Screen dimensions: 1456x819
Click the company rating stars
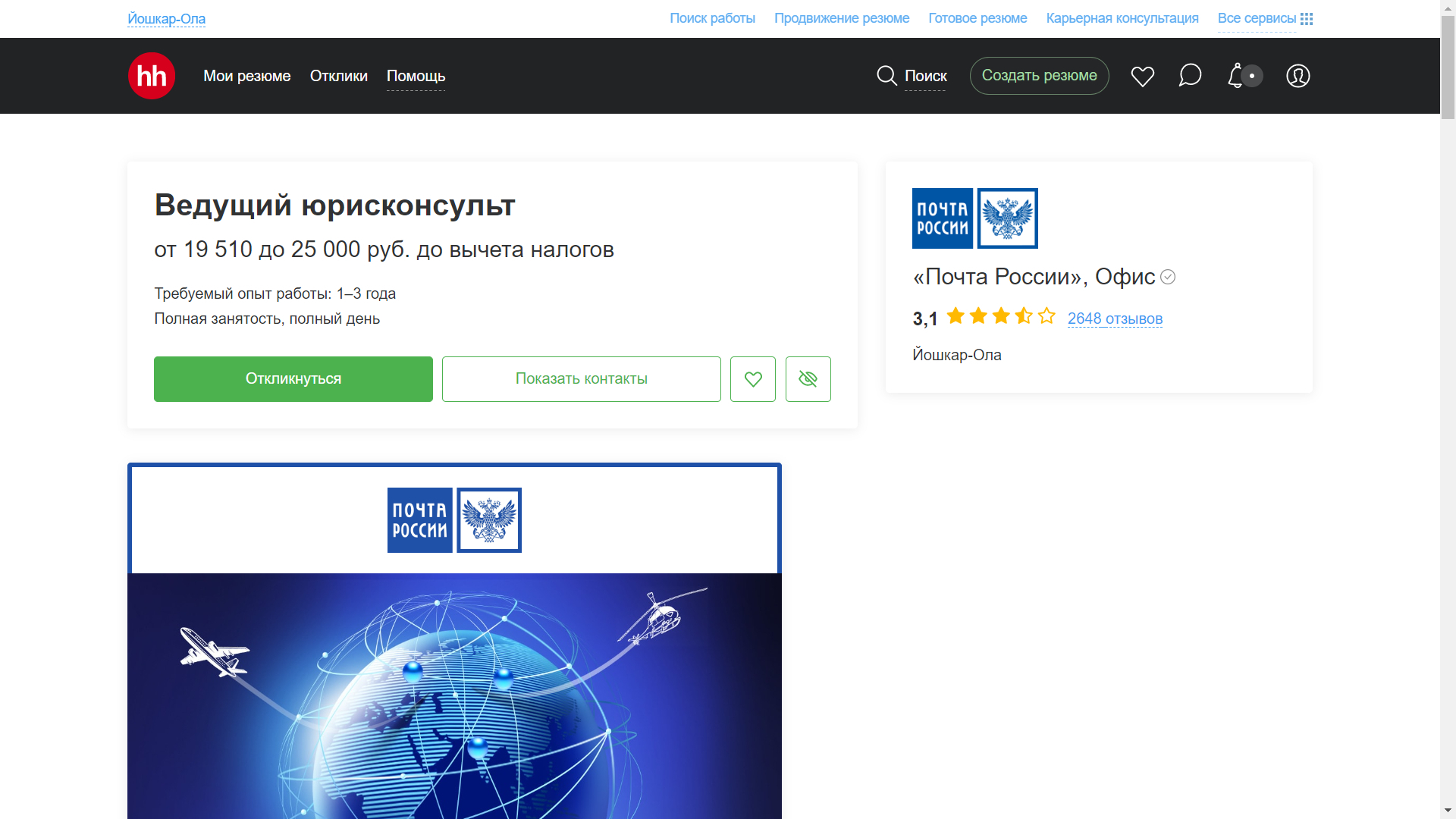tap(1001, 315)
